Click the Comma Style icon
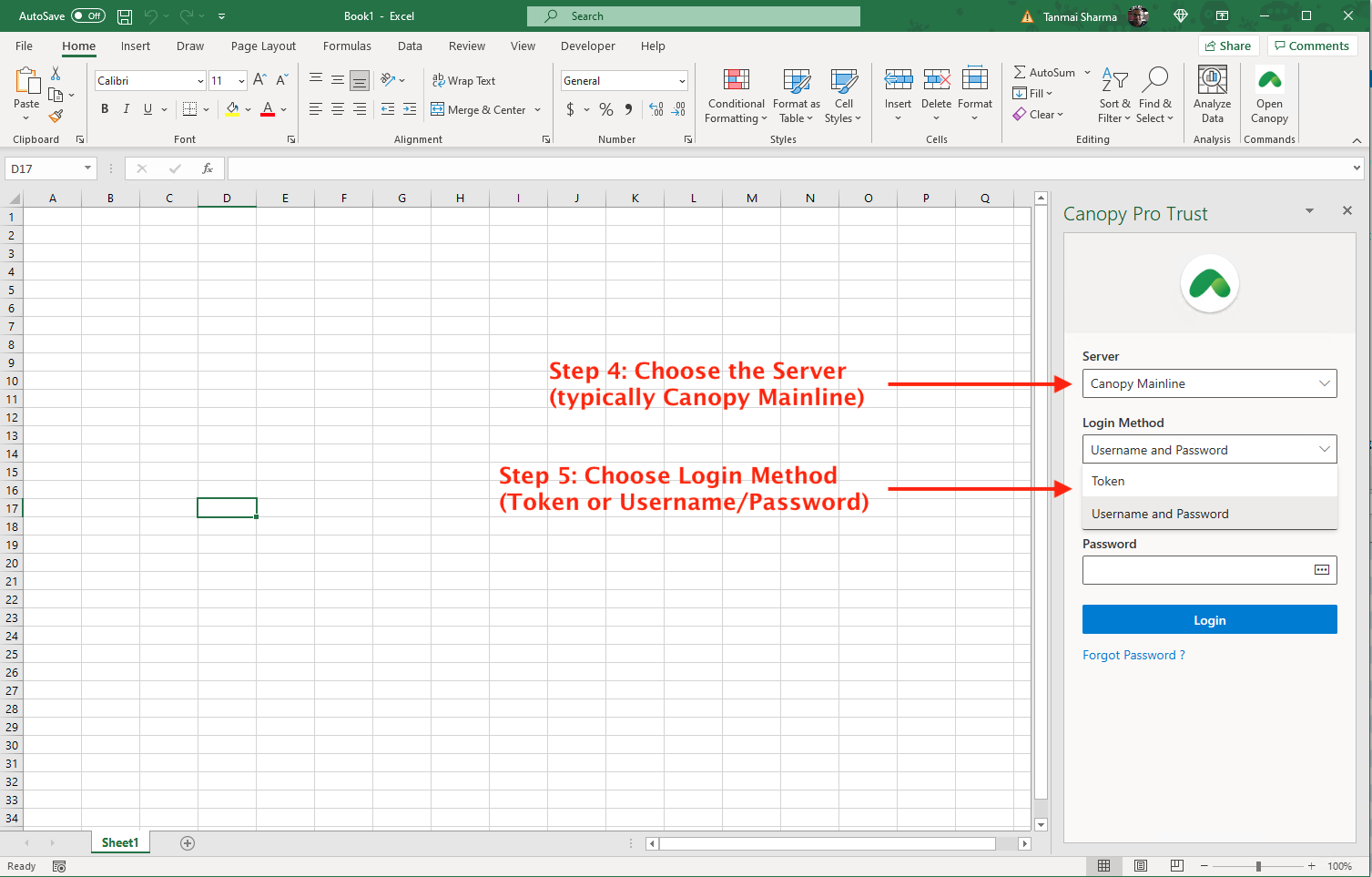 coord(628,109)
